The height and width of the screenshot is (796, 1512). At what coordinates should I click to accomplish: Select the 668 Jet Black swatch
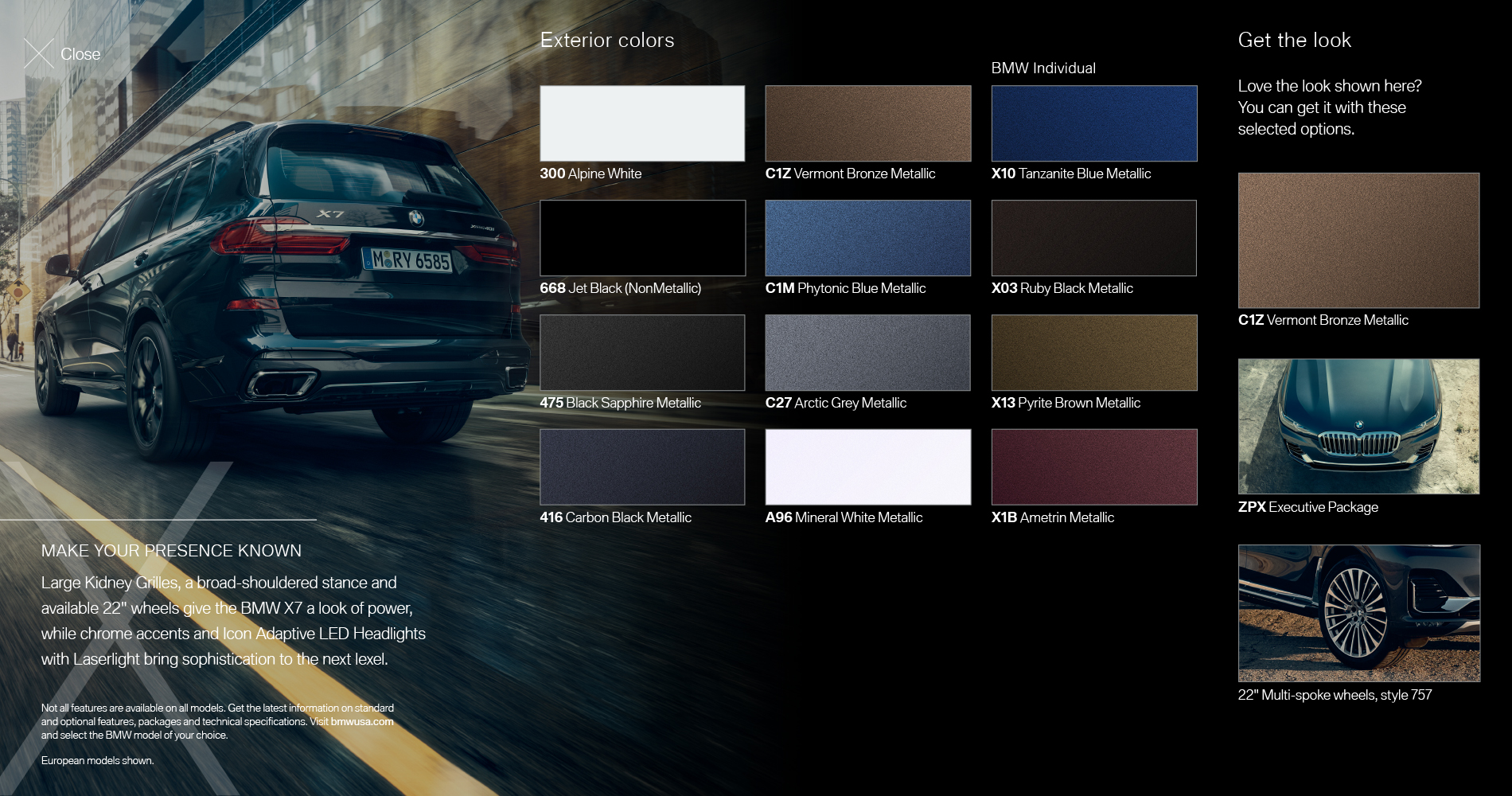coord(642,238)
